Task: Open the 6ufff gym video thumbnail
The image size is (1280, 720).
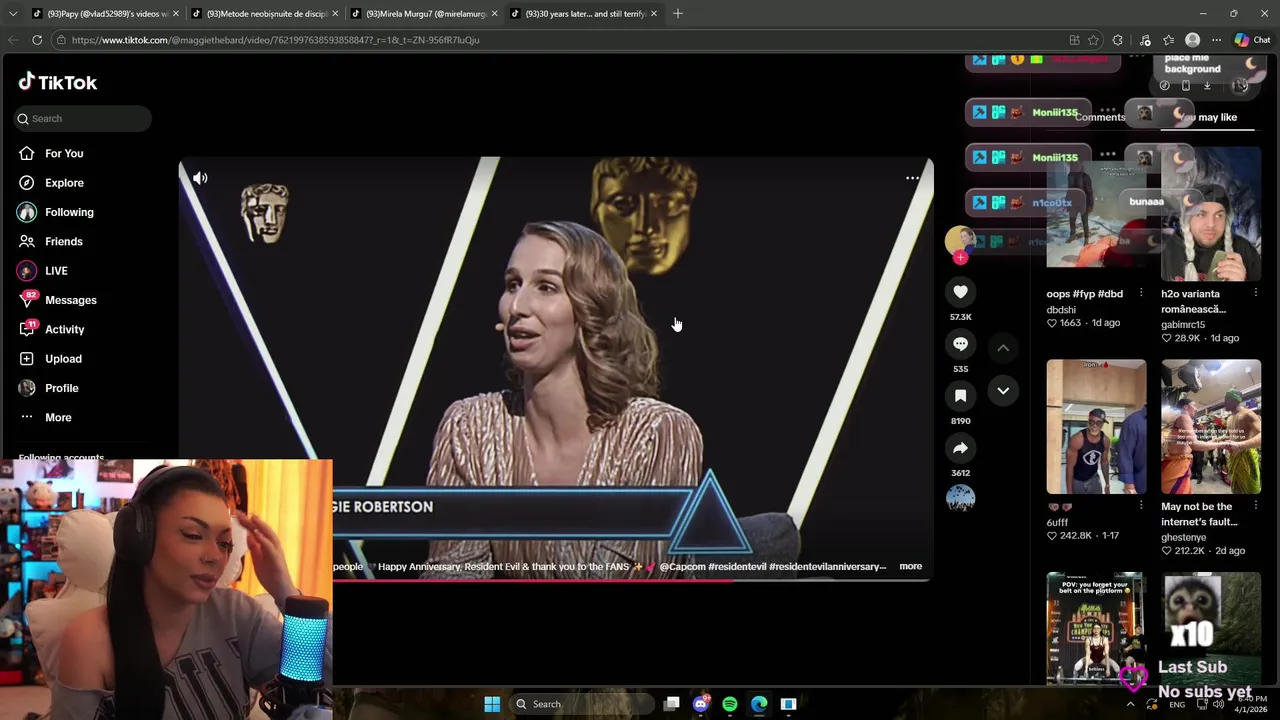Action: point(1096,426)
